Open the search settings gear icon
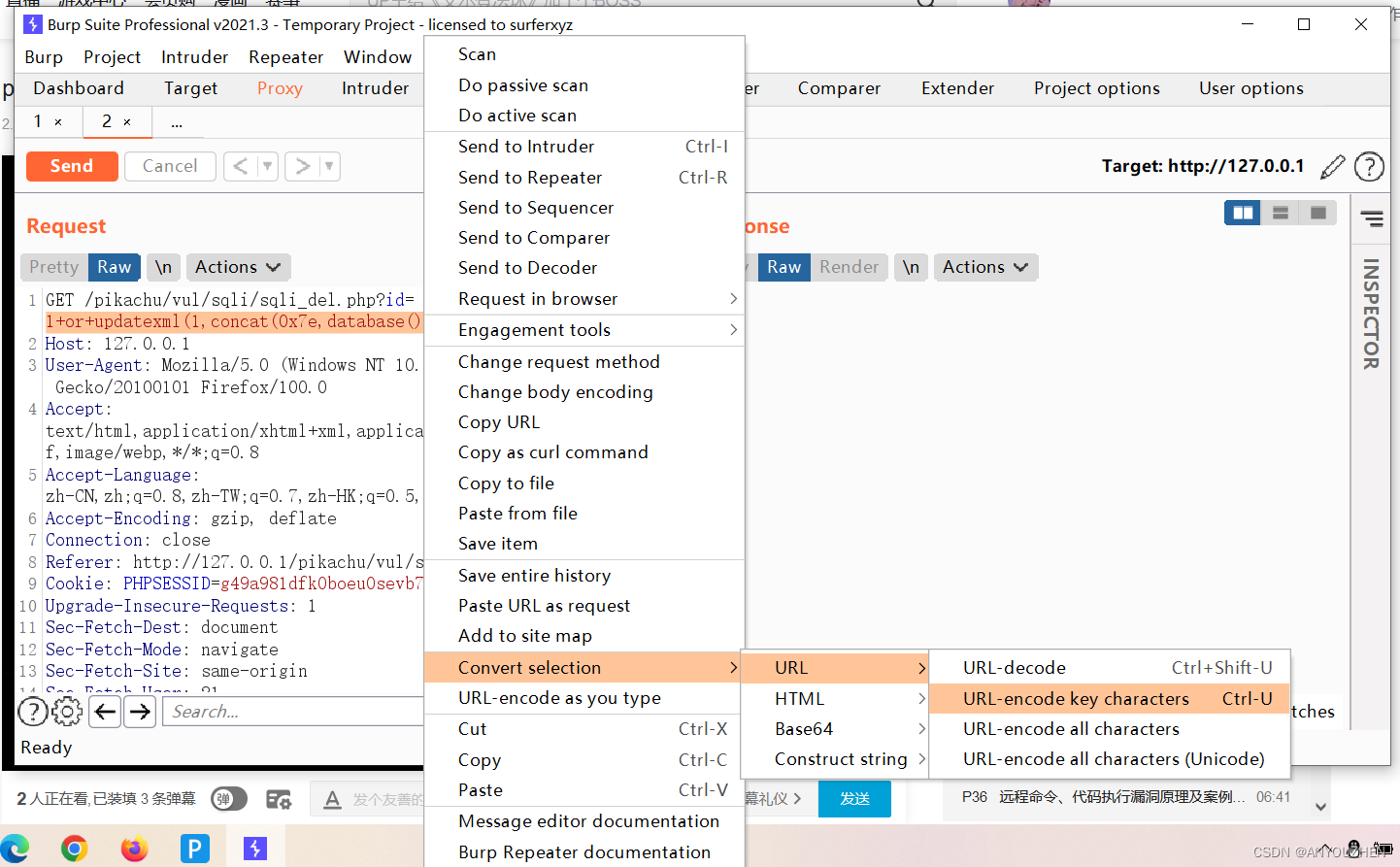This screenshot has height=867, width=1400. [67, 713]
